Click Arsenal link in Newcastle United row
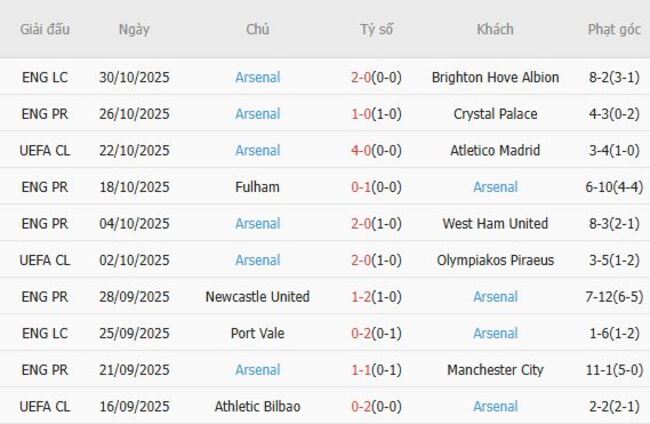The width and height of the screenshot is (650, 424). click(495, 297)
